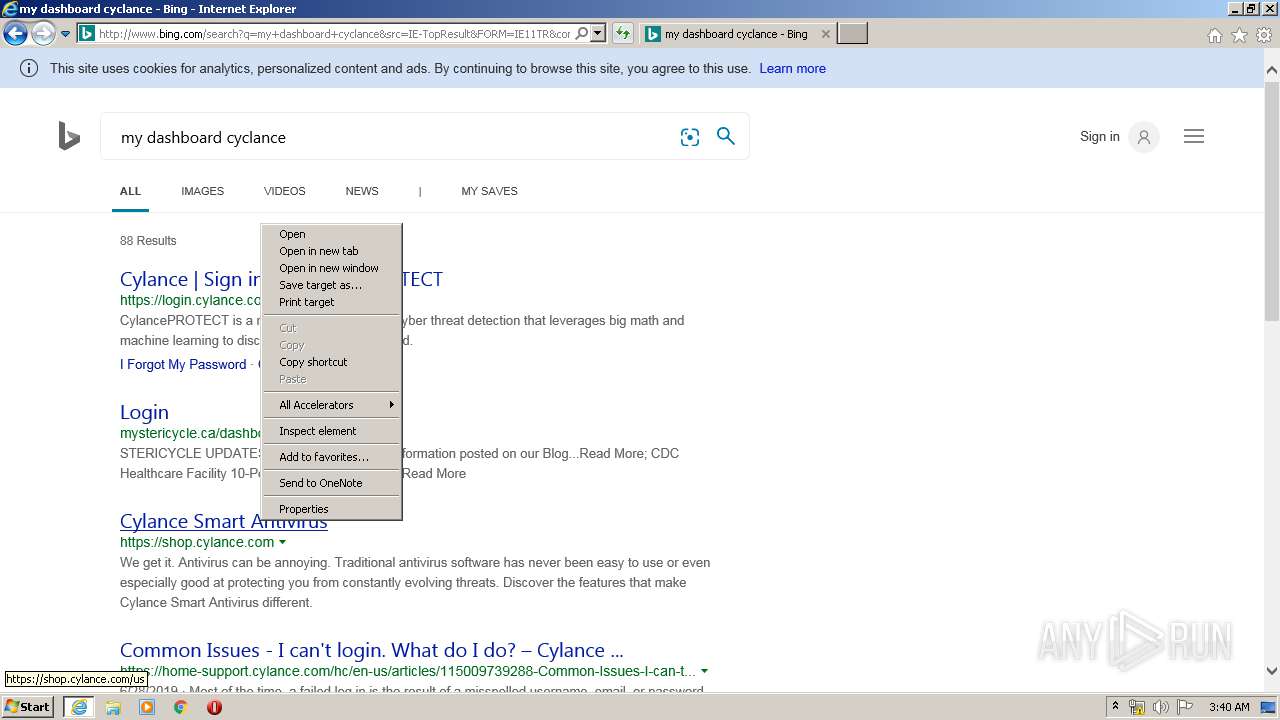Click the 3:40 AM system clock
The height and width of the screenshot is (720, 1280).
[x=1229, y=707]
